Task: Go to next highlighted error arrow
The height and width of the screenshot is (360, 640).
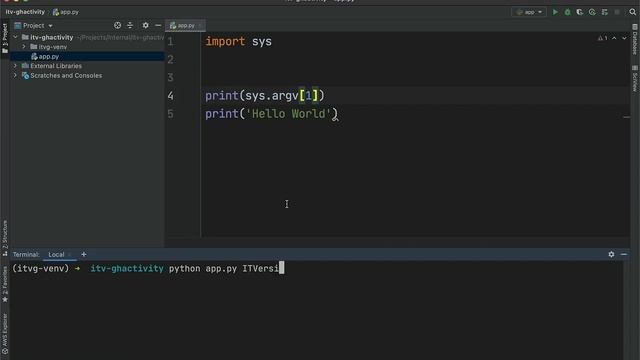Action: [624, 38]
